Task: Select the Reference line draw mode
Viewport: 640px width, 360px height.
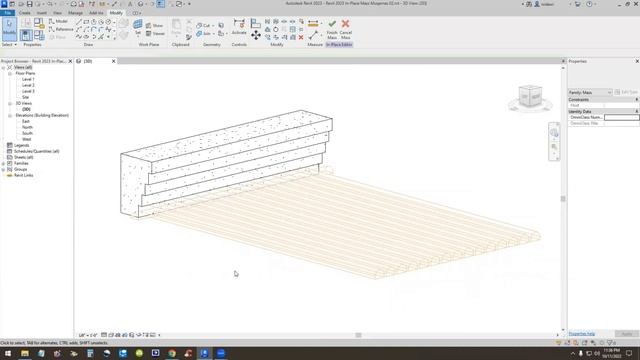Action: (61, 29)
